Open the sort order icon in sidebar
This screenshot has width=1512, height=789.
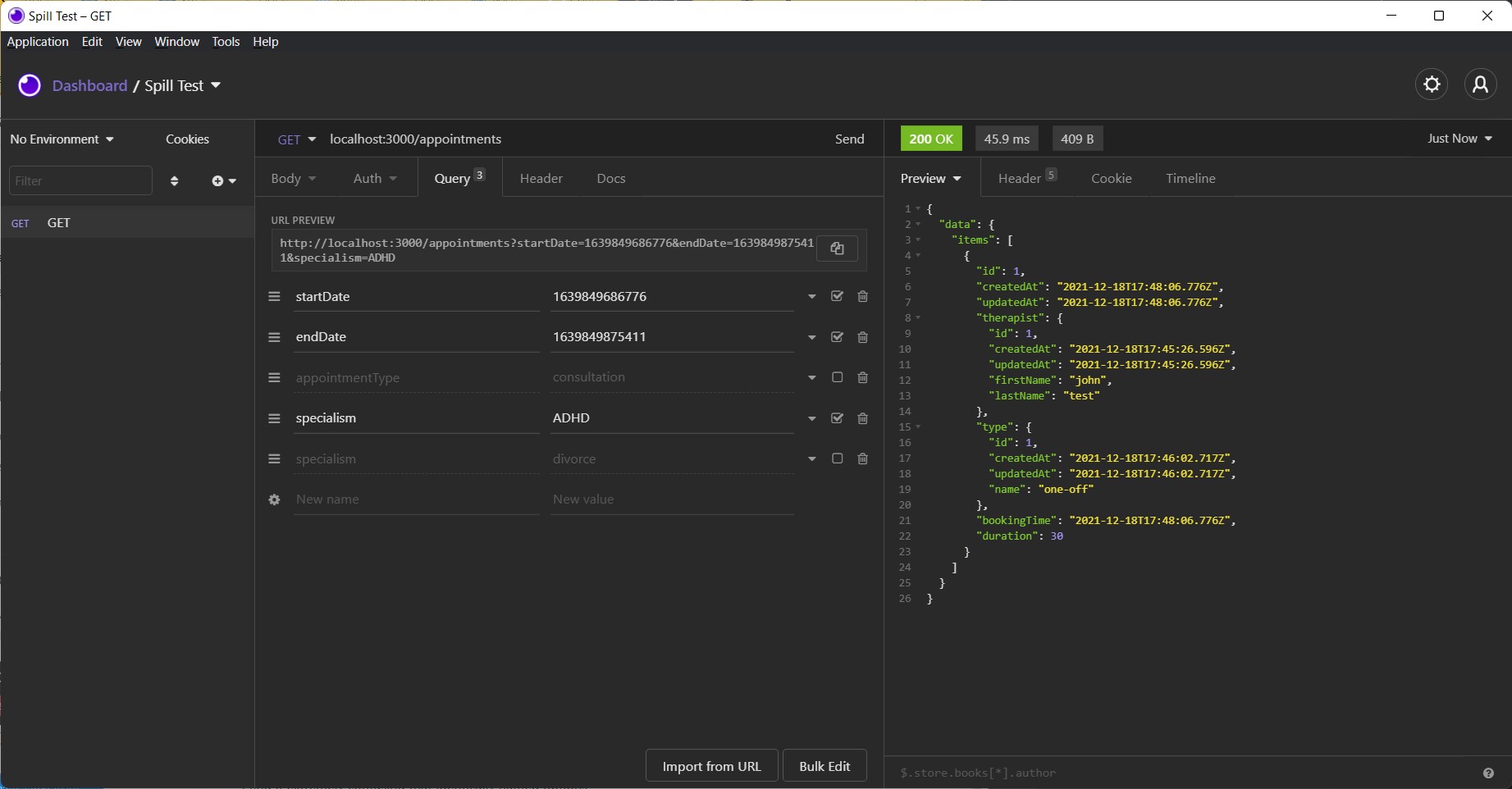pos(174,180)
